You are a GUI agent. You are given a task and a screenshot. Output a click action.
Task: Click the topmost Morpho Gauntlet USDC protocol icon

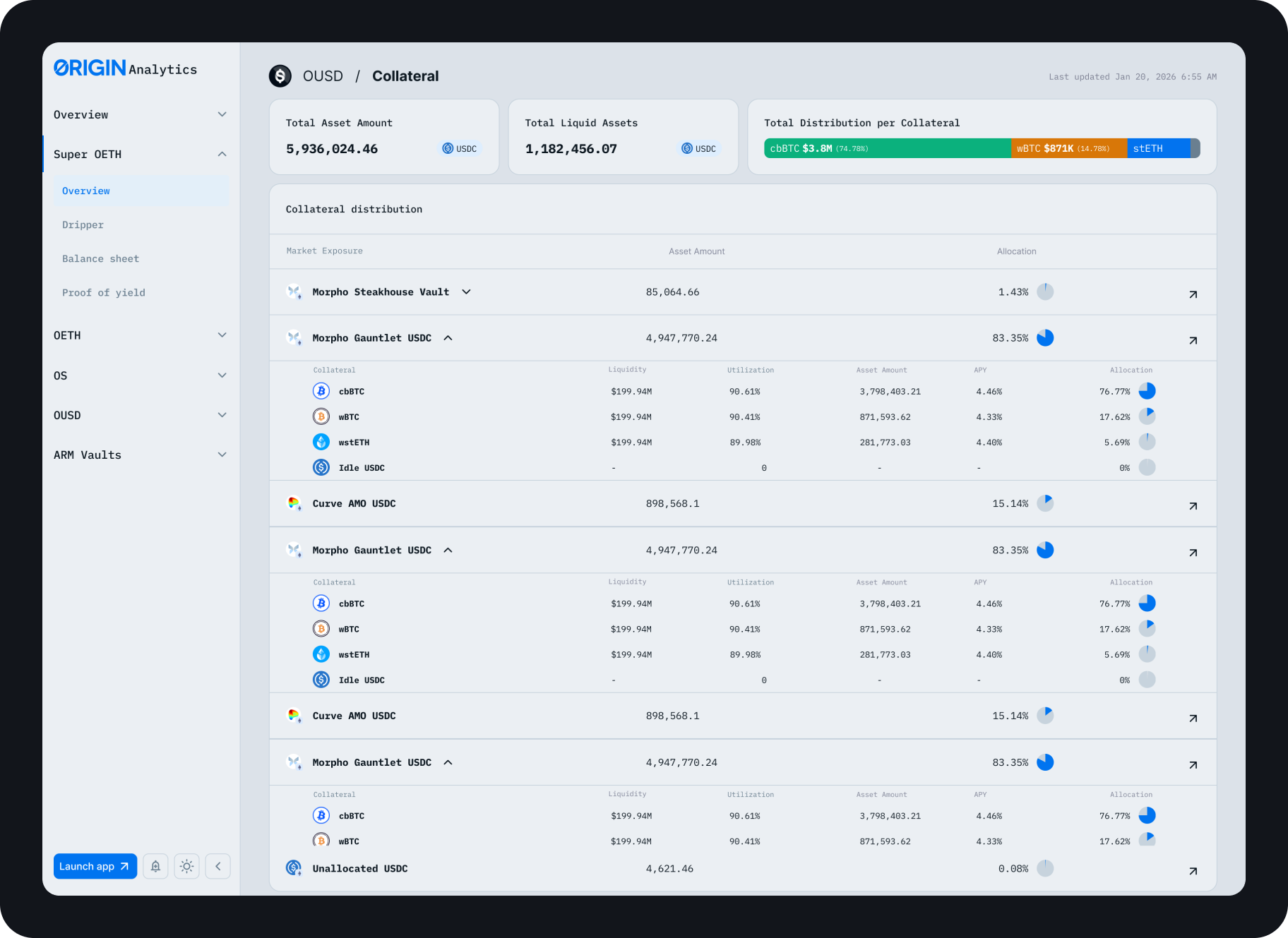pyautogui.click(x=294, y=337)
